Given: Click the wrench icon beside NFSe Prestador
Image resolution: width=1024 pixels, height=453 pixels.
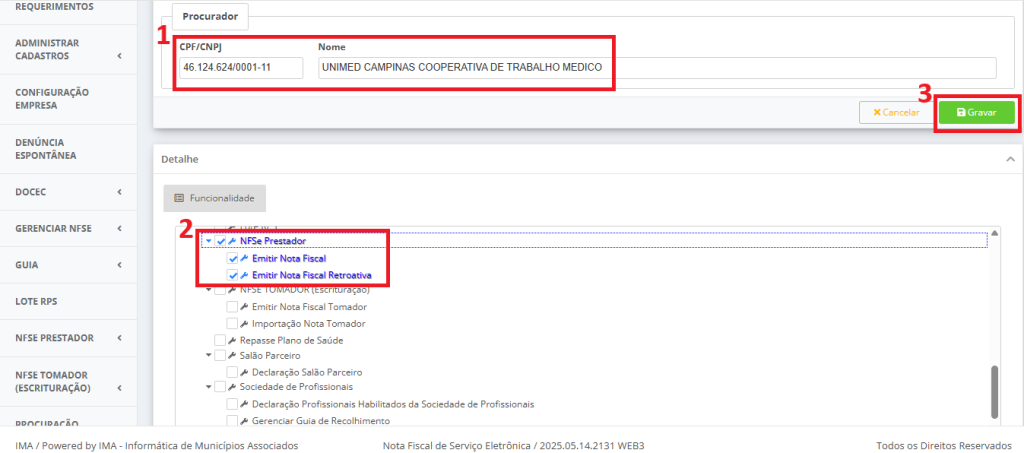Looking at the screenshot, I should tap(232, 242).
